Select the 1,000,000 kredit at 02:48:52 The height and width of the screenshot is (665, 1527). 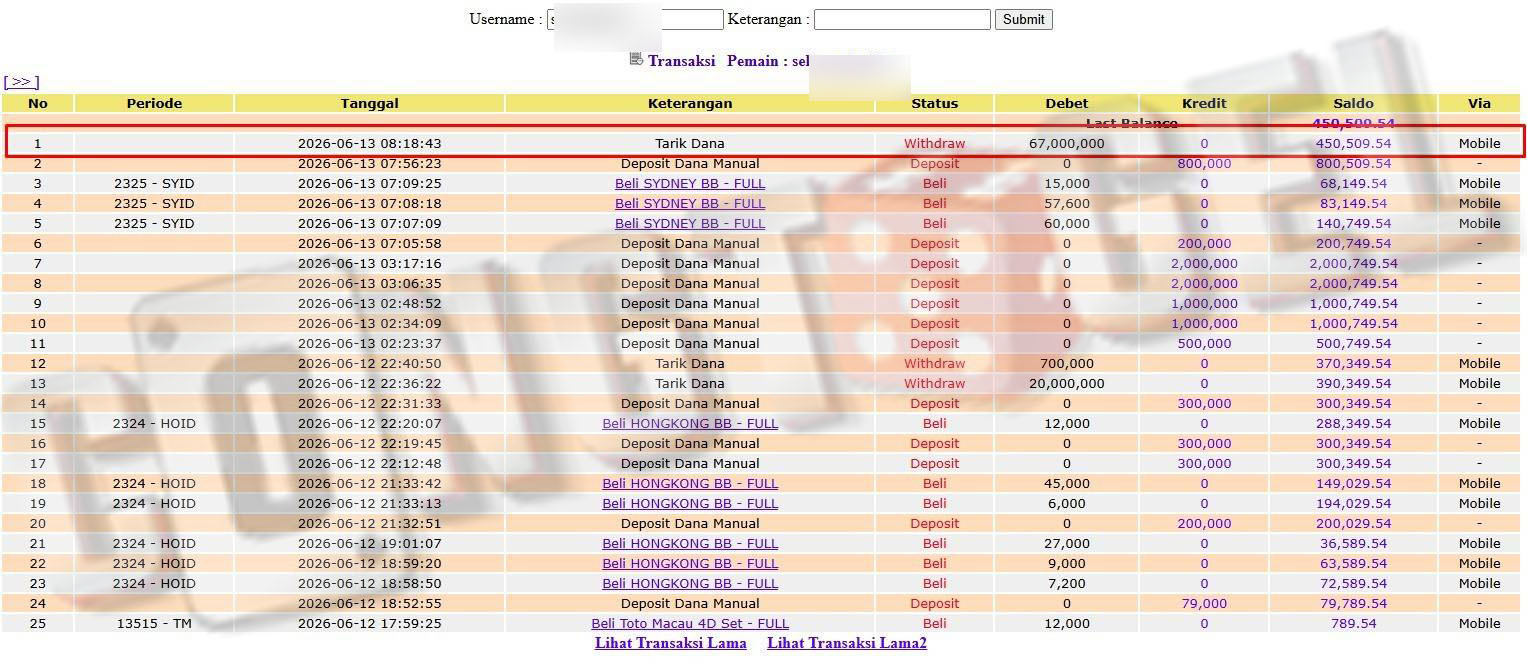pyautogui.click(x=1204, y=304)
